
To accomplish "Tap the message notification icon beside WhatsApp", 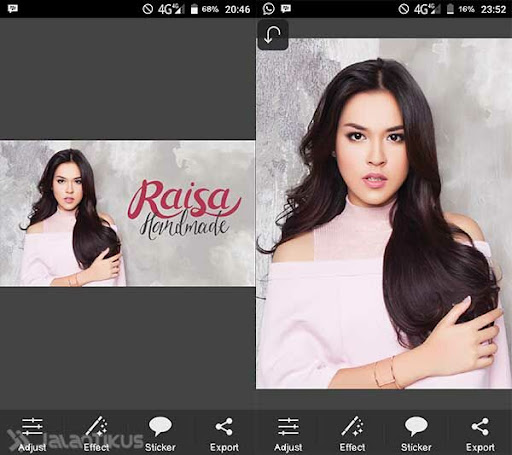I will tap(286, 9).
